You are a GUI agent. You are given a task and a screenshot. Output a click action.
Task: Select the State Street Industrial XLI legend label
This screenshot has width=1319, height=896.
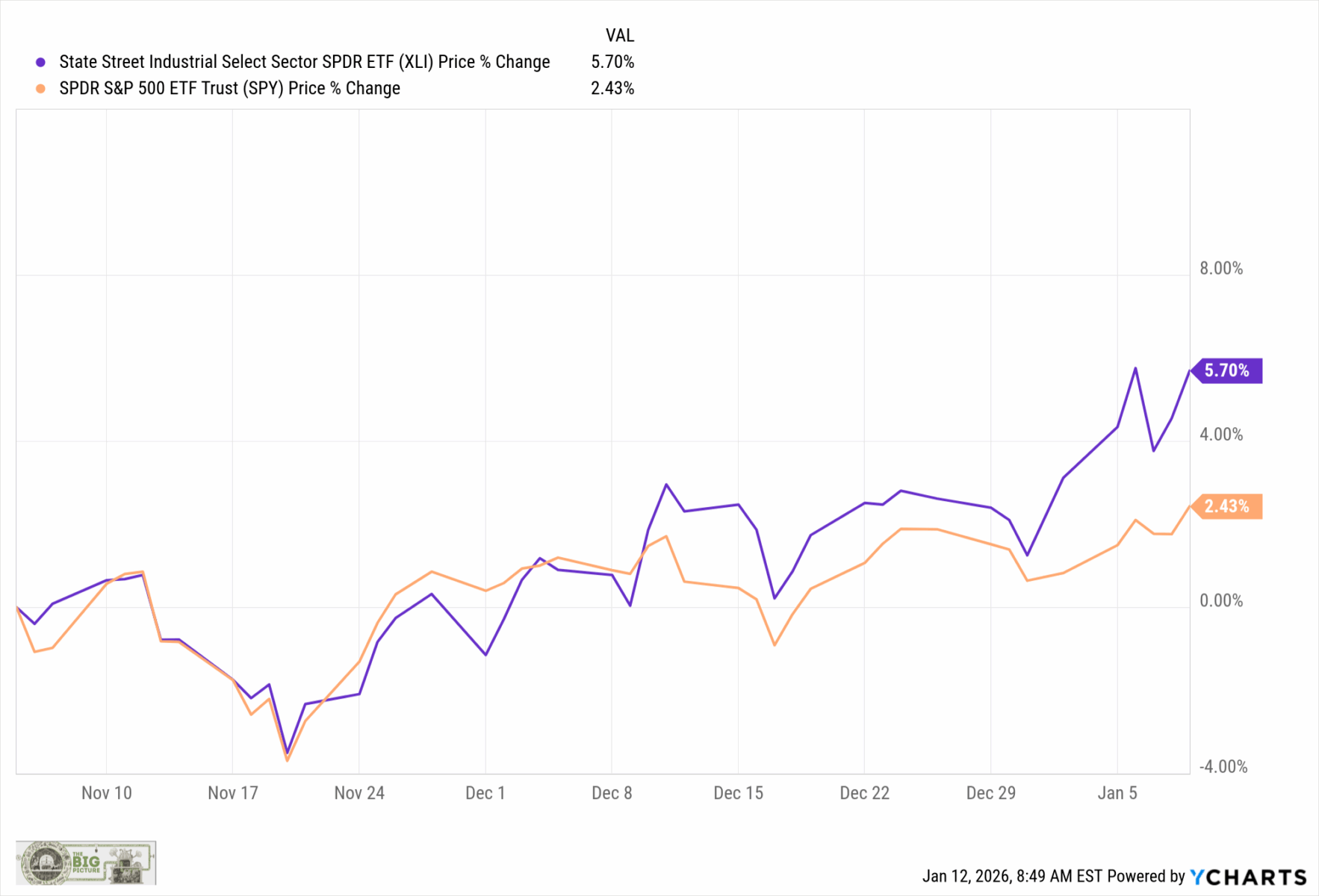point(304,62)
